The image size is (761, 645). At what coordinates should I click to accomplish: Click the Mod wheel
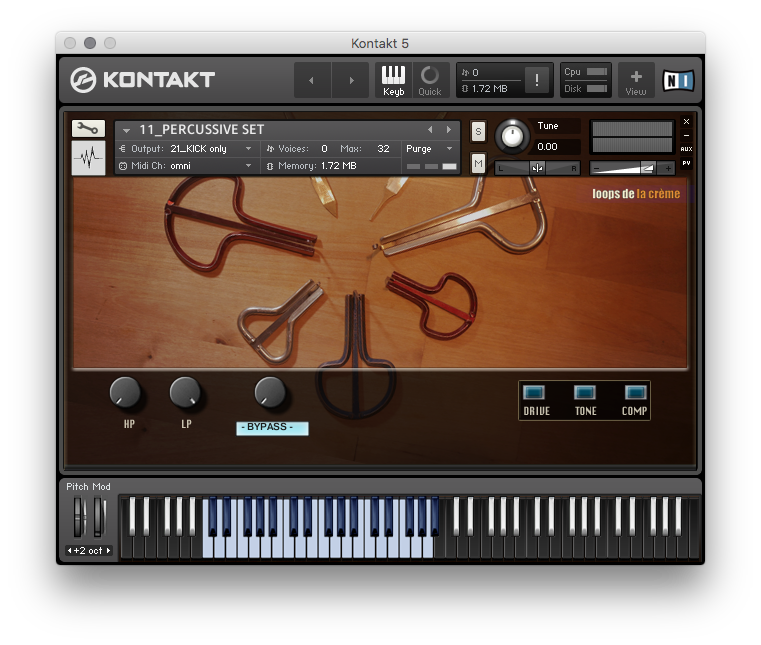pyautogui.click(x=99, y=517)
